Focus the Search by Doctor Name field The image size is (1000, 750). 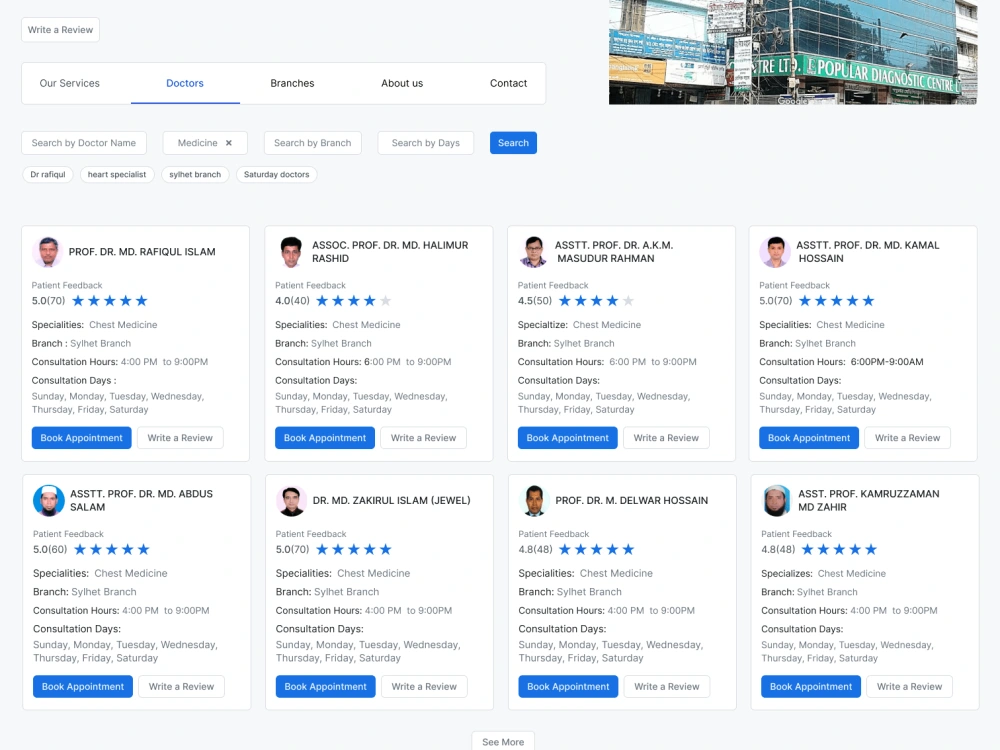(84, 143)
